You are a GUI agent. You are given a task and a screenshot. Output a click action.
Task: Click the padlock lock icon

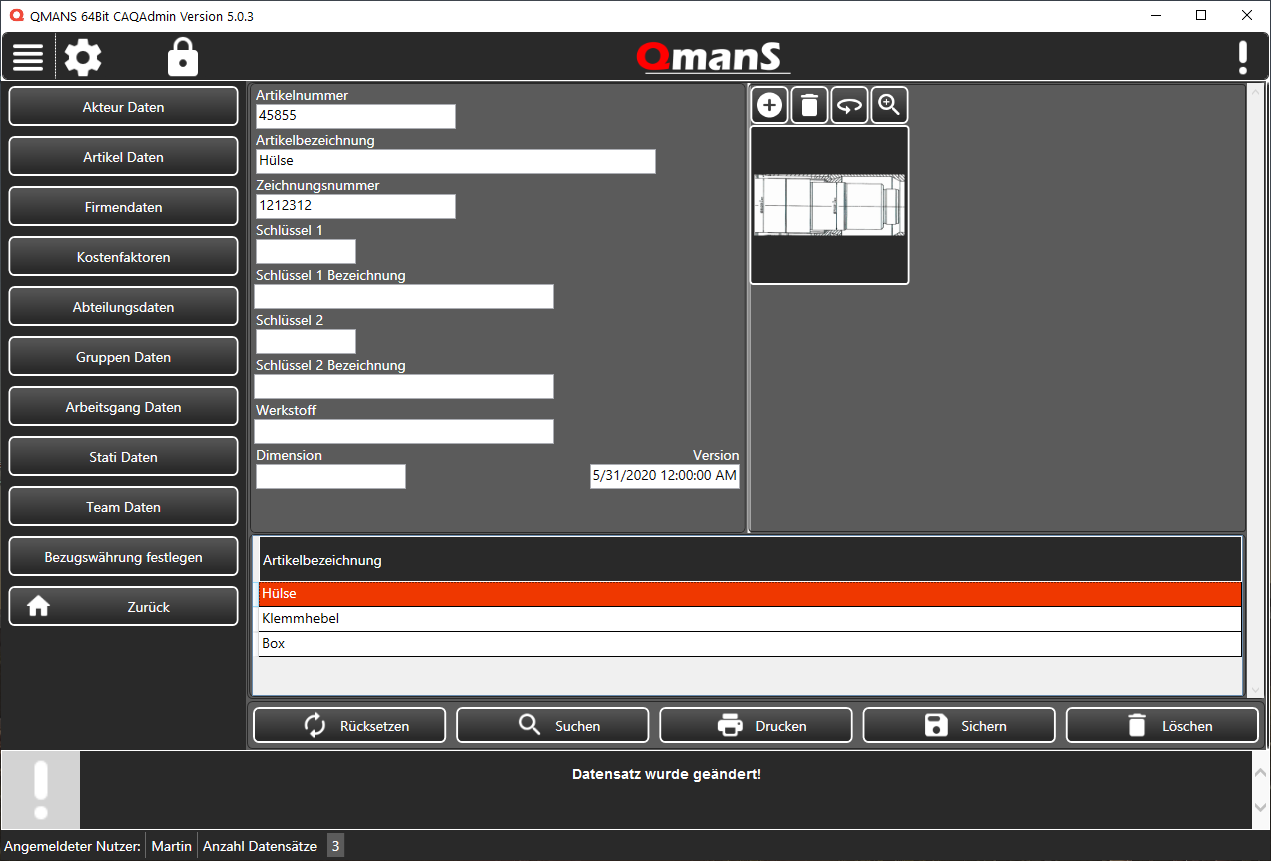click(183, 57)
